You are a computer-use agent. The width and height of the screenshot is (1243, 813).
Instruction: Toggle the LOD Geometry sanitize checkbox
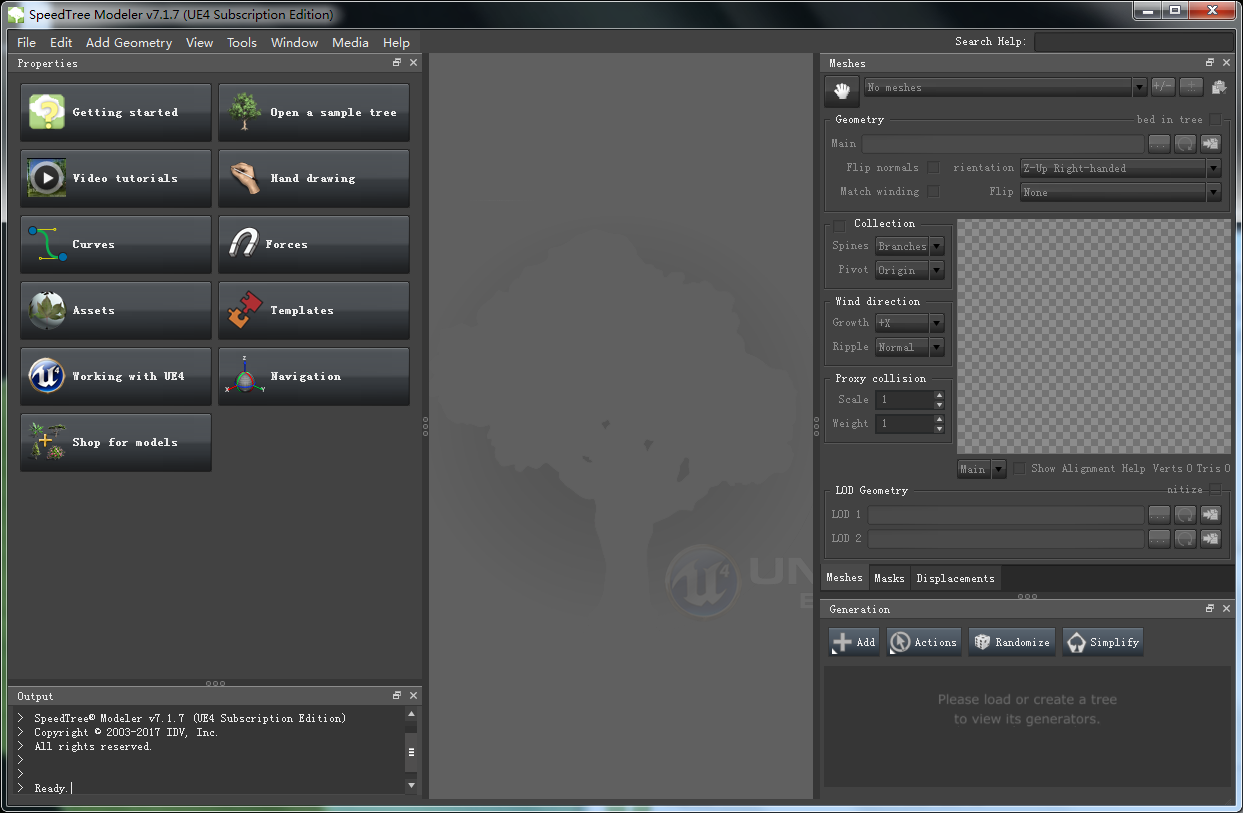(1215, 490)
